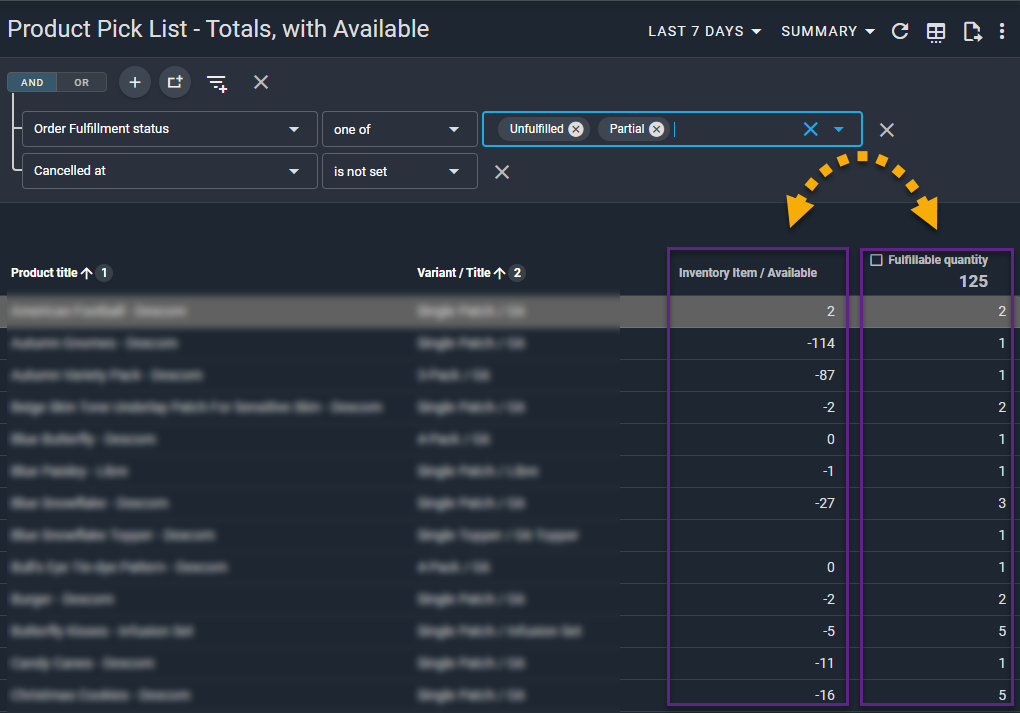Sort by Variant / Title column header
The image size is (1020, 713).
(x=453, y=273)
